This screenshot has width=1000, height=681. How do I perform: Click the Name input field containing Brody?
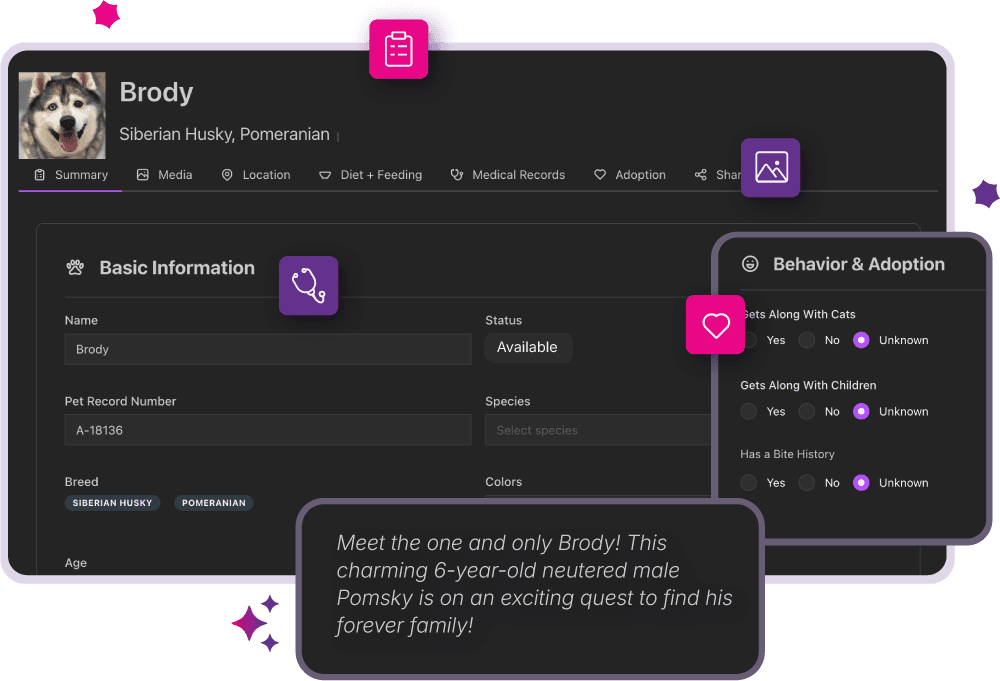coord(267,349)
